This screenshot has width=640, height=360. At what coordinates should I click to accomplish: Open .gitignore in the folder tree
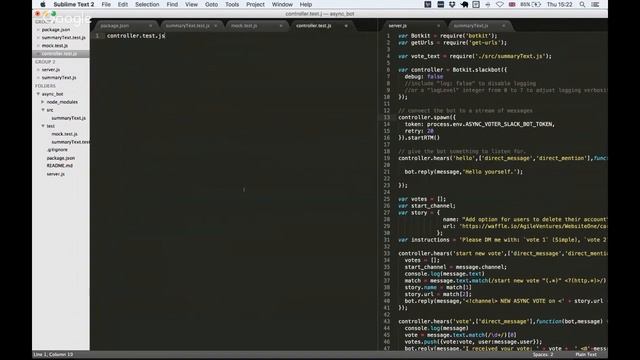[57, 150]
